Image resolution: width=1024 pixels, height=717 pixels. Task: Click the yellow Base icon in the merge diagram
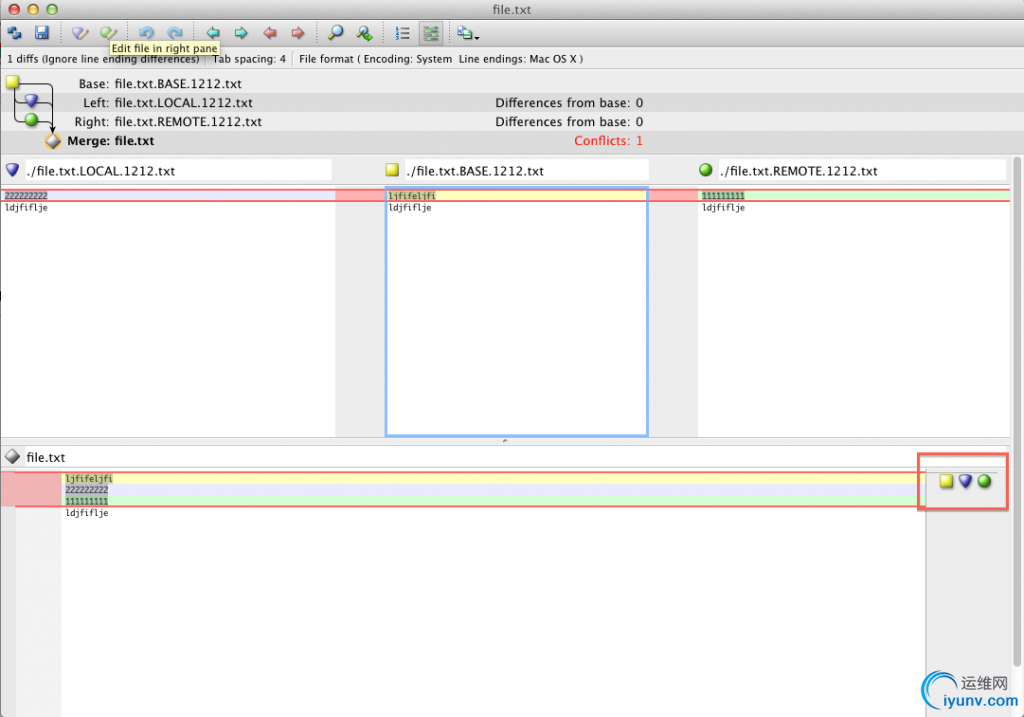click(12, 82)
